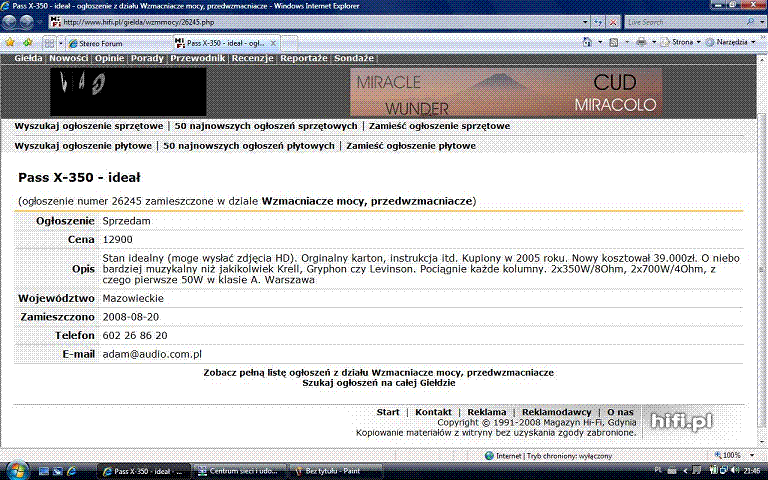Screen dimensions: 768x480
Task: Switch to the Stereo Forum tab
Action: click(x=120, y=43)
